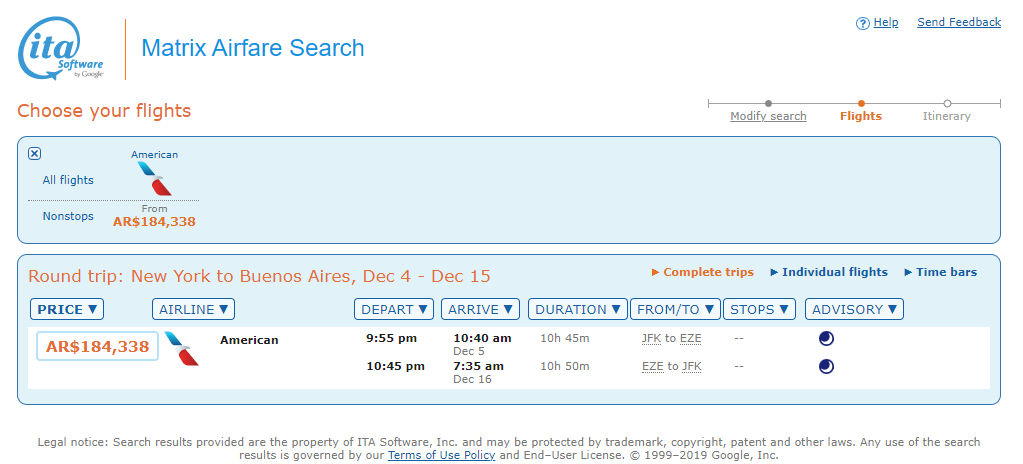Click overnight moon icon for return flight
This screenshot has height=464, width=1023.
point(826,367)
